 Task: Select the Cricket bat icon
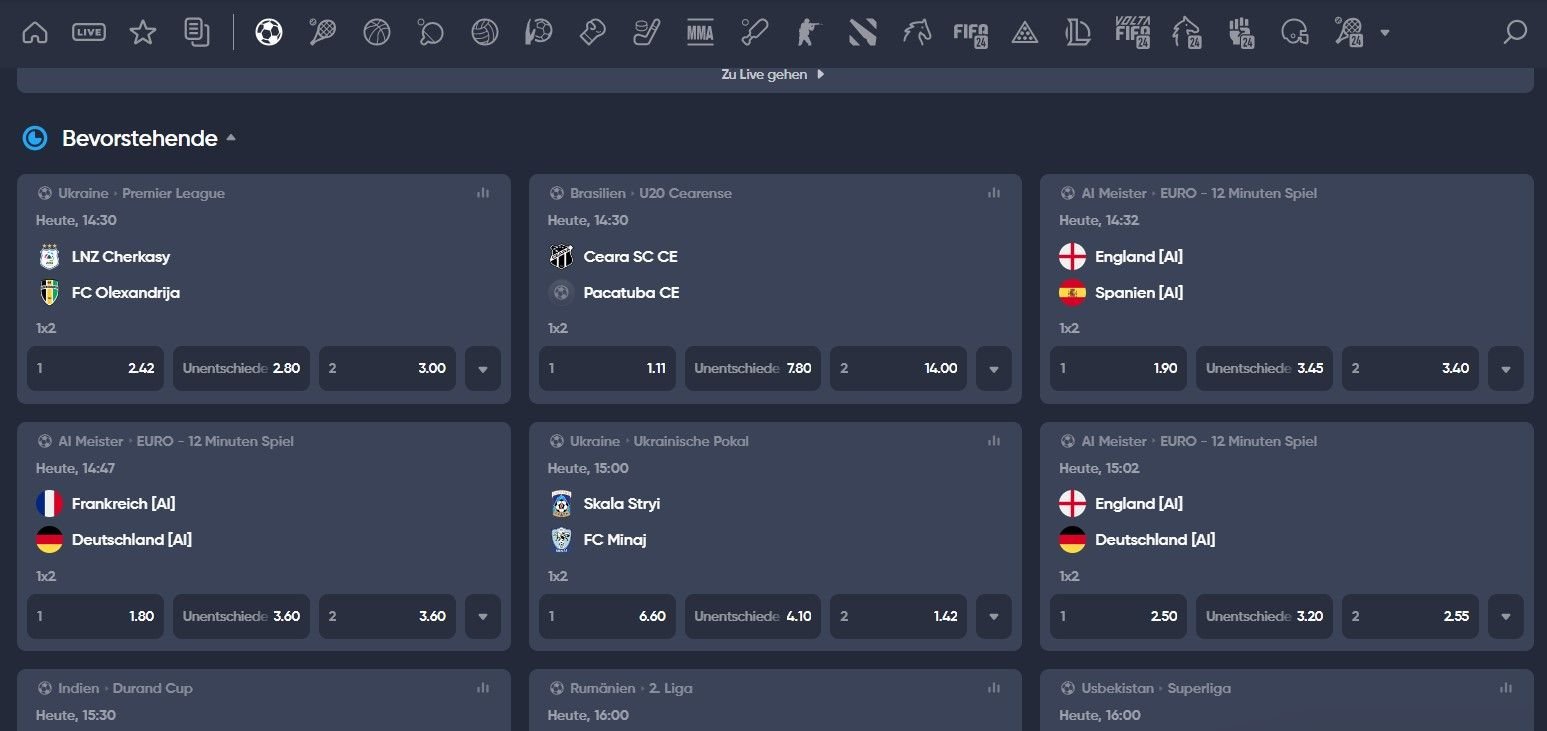click(755, 33)
